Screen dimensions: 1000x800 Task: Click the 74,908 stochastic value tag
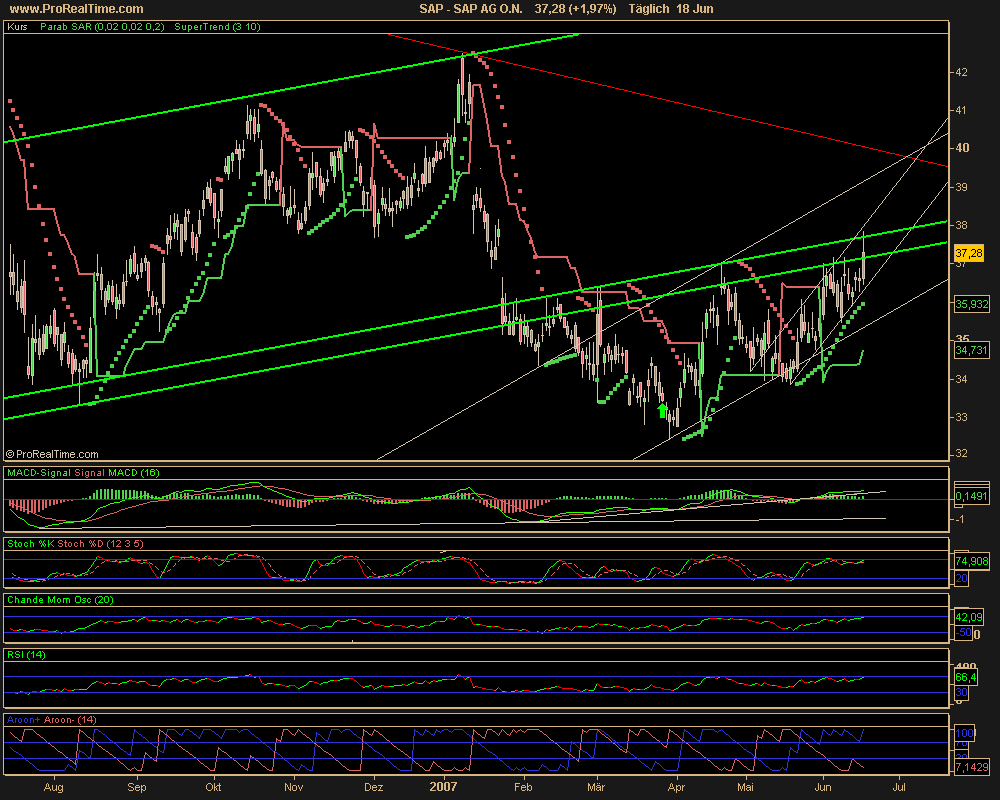pos(971,561)
